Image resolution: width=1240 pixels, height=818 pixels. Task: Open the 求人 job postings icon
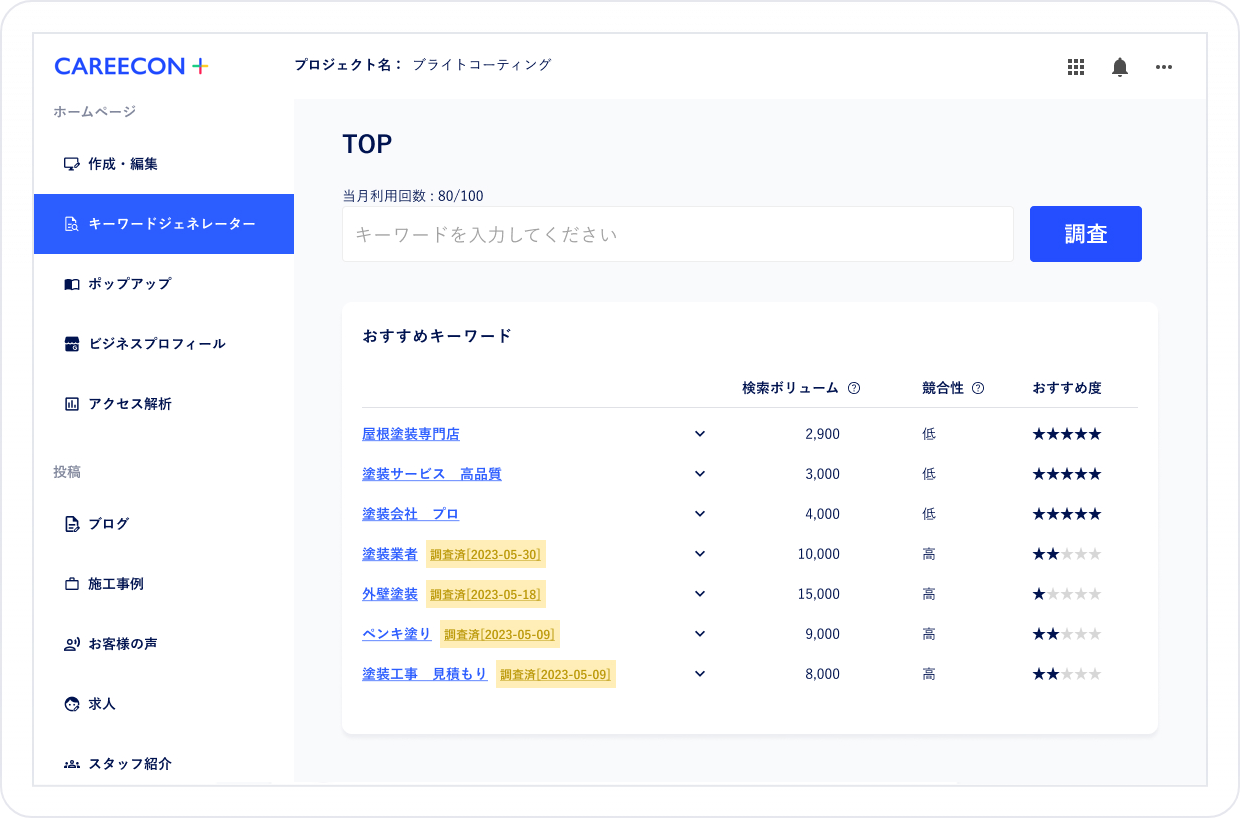click(x=71, y=704)
